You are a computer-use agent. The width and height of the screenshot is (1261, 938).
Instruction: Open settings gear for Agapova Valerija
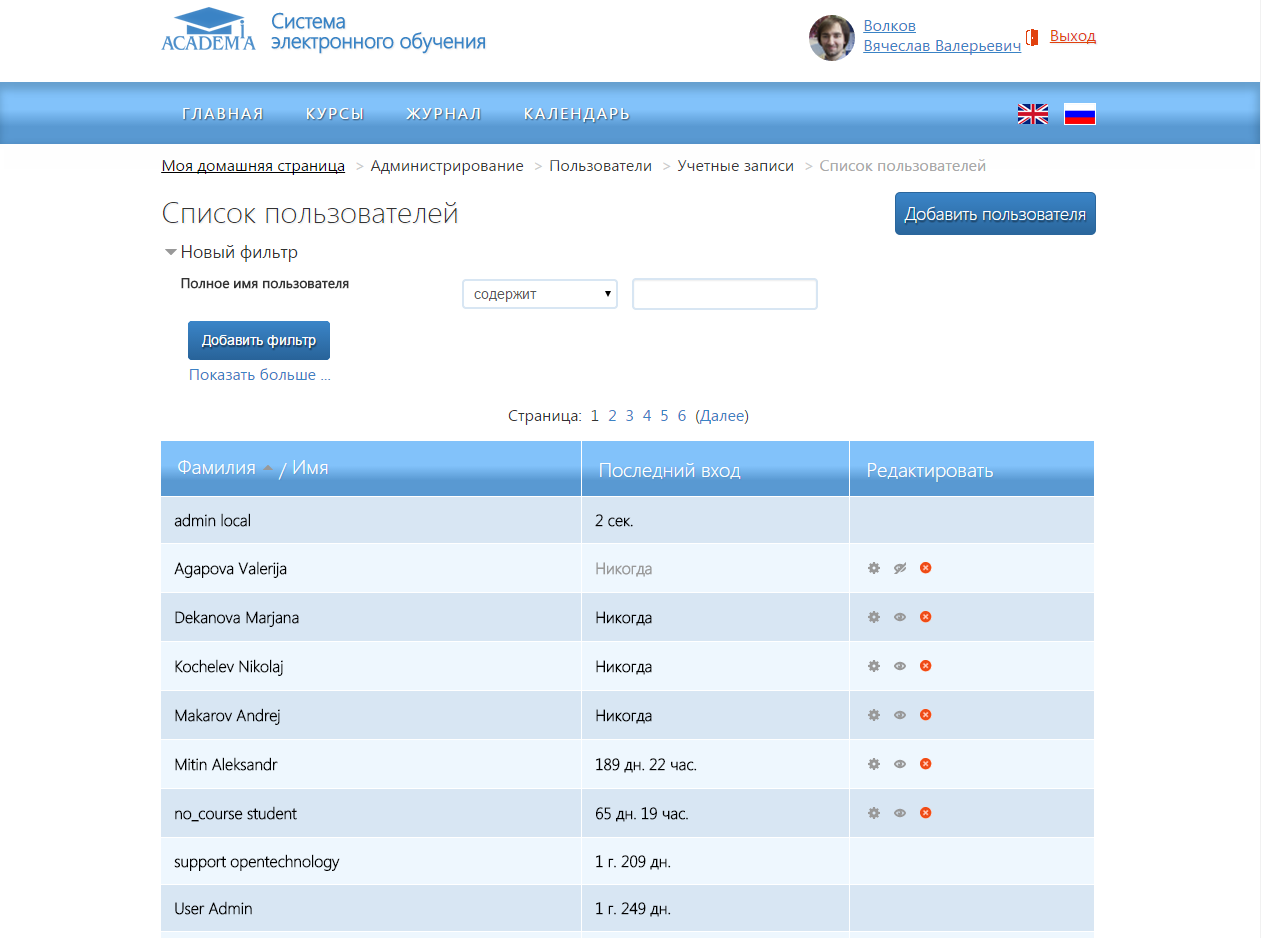click(873, 568)
